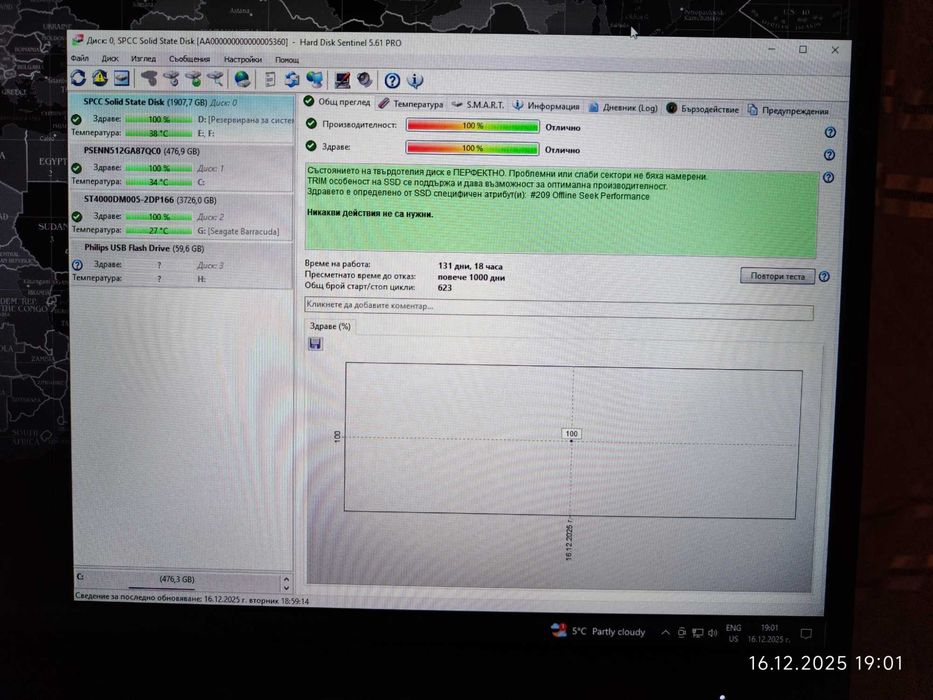The image size is (933, 700).
Task: Select the Общ преглед tab
Action: [337, 102]
